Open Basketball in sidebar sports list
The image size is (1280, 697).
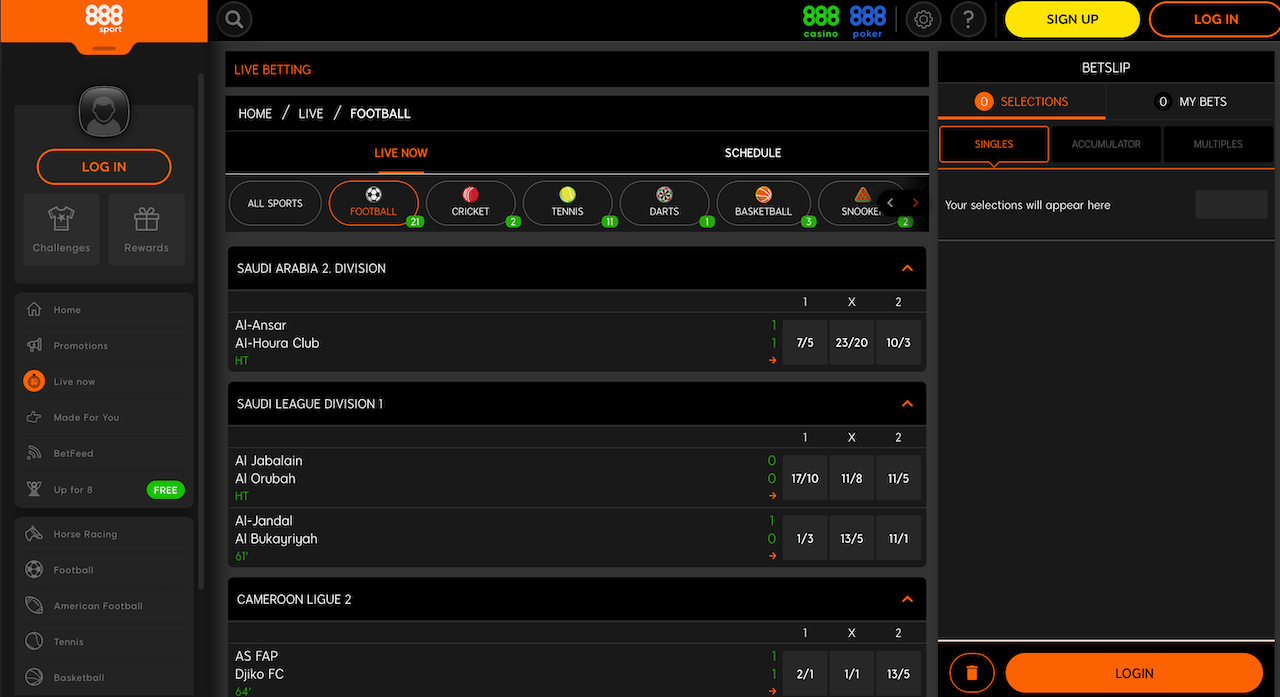pos(104,678)
